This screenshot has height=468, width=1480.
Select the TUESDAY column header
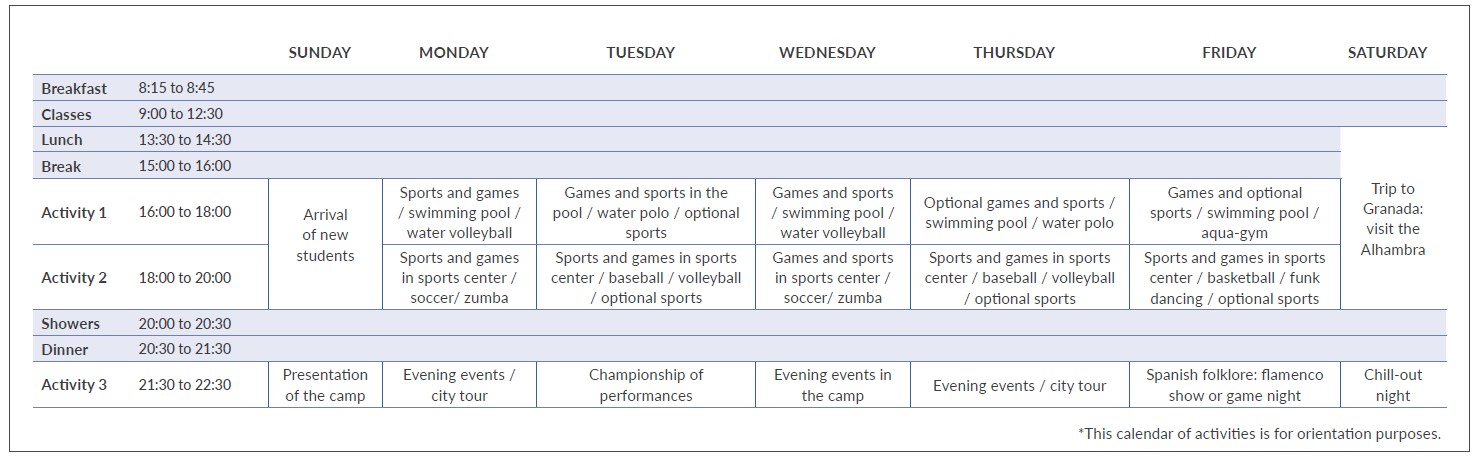[640, 53]
